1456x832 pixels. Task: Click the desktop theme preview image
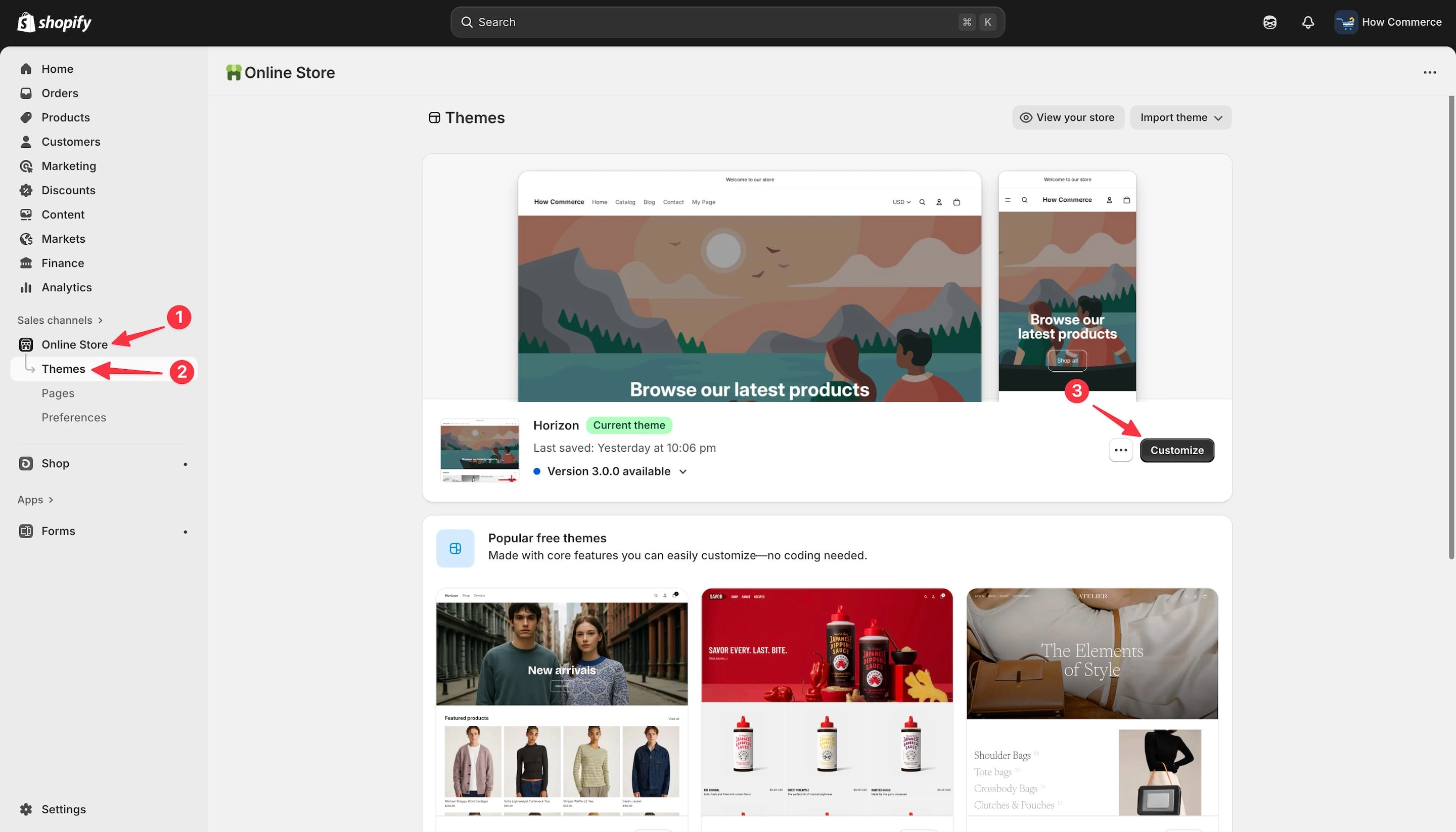tap(749, 286)
